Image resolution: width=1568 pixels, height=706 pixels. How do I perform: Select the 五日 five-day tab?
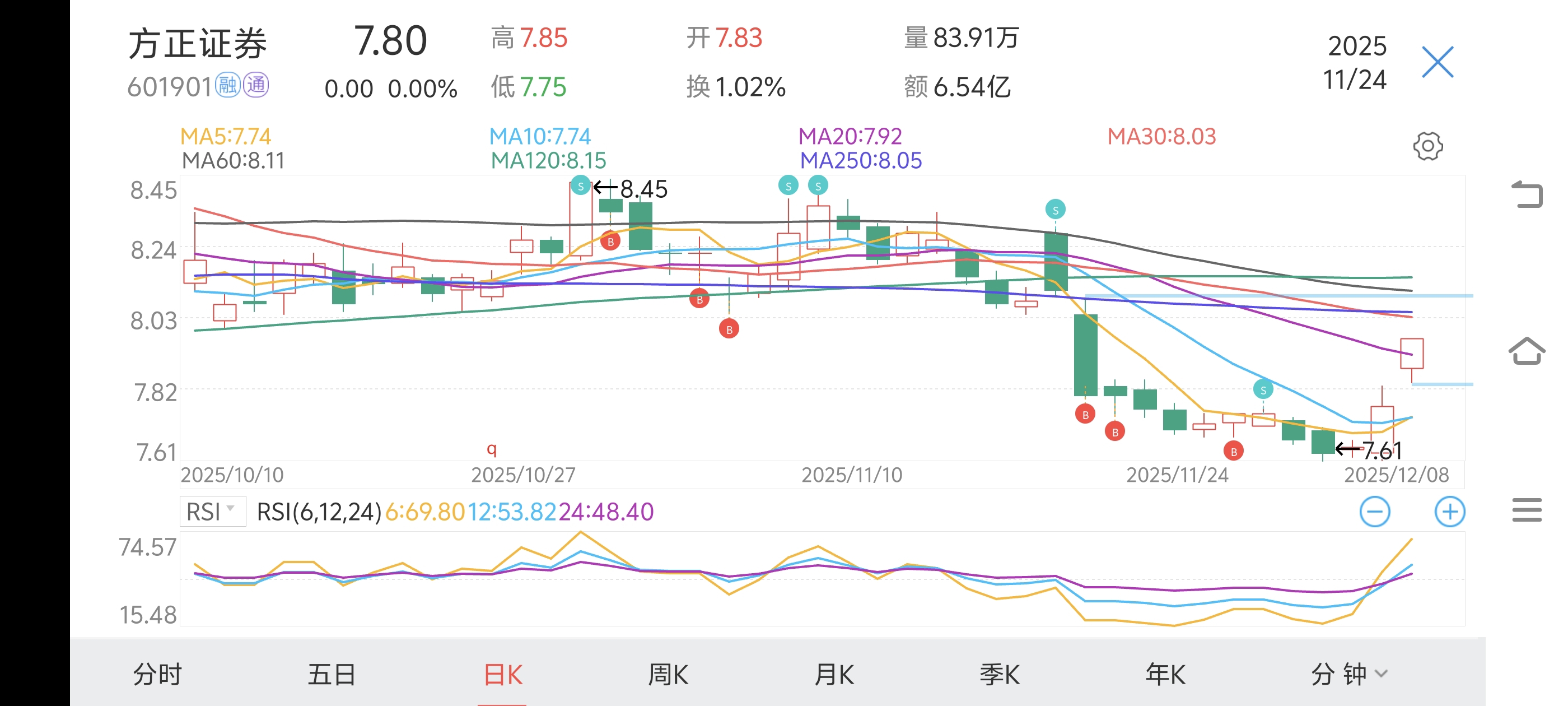331,674
